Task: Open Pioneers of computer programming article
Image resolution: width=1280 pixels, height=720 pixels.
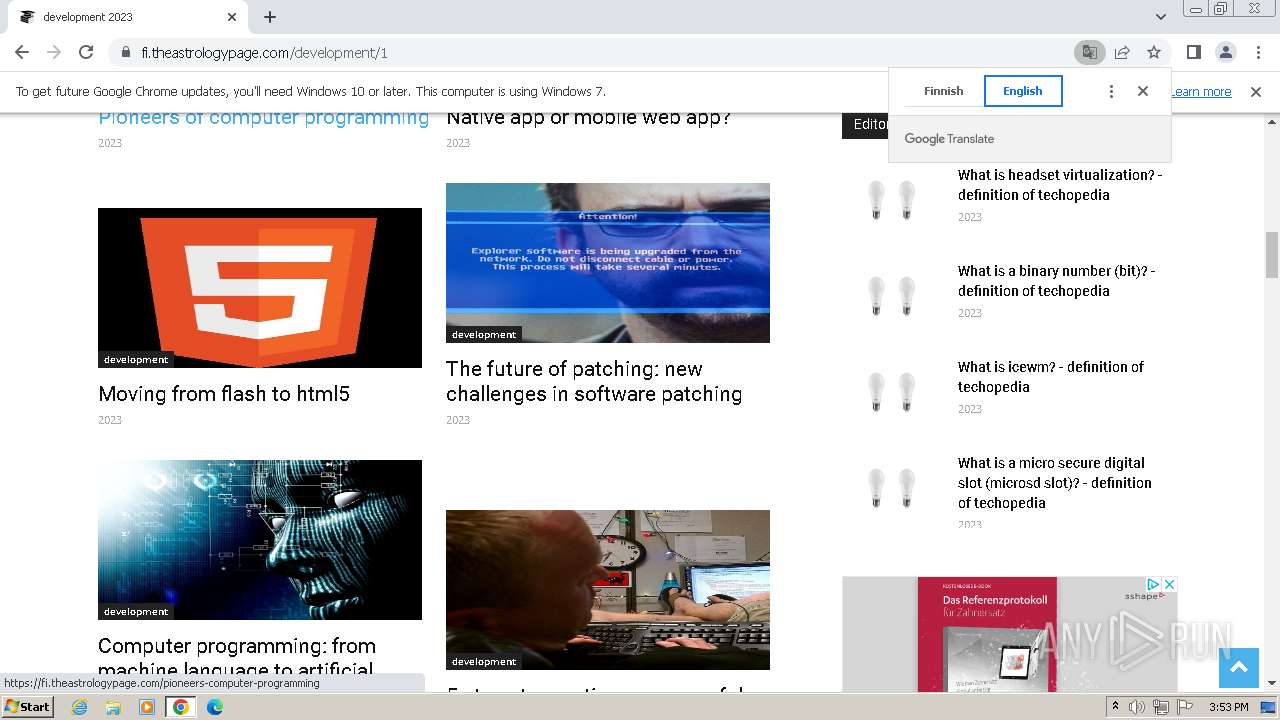Action: coord(263,118)
